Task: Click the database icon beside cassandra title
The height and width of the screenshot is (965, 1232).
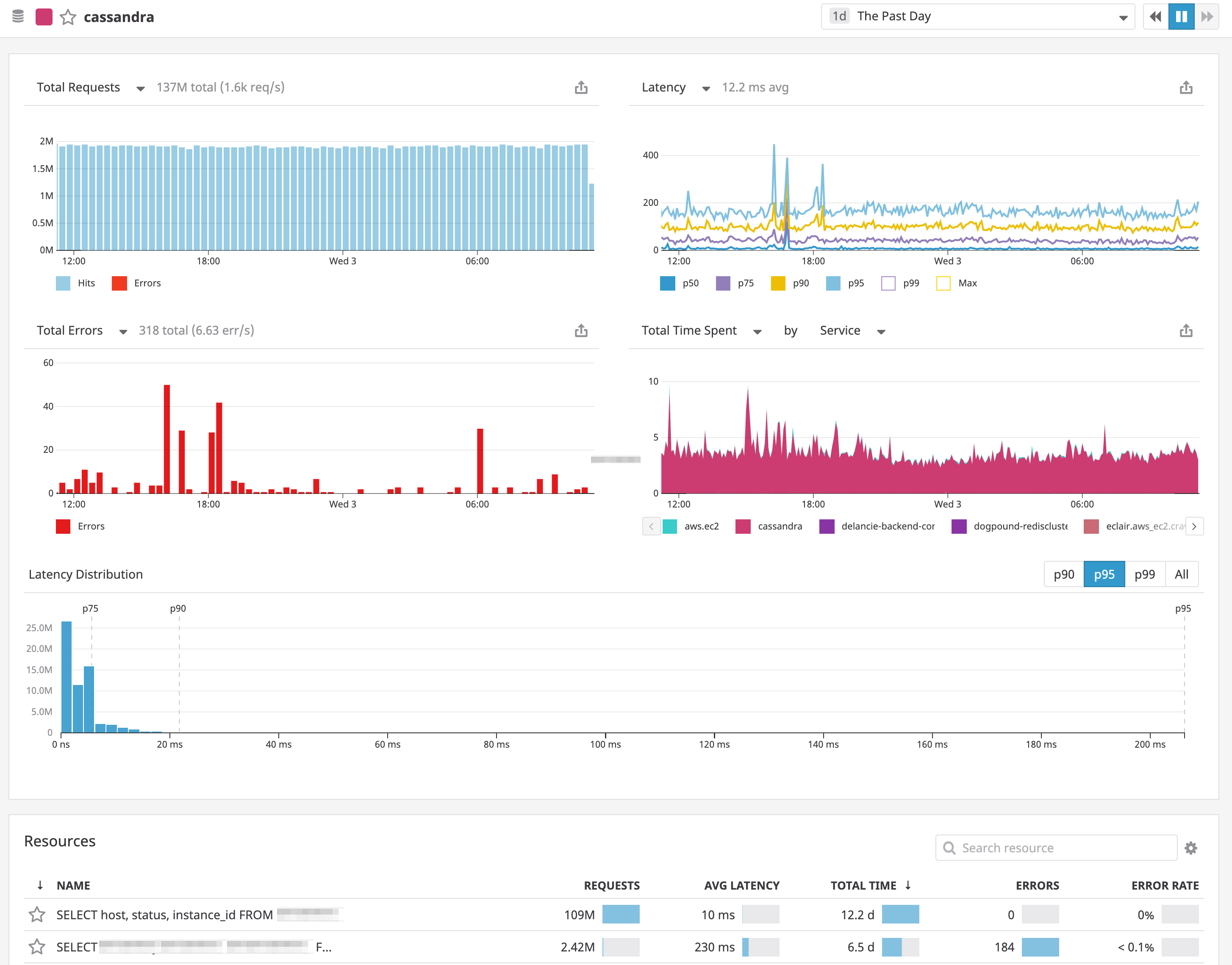Action: click(x=17, y=17)
